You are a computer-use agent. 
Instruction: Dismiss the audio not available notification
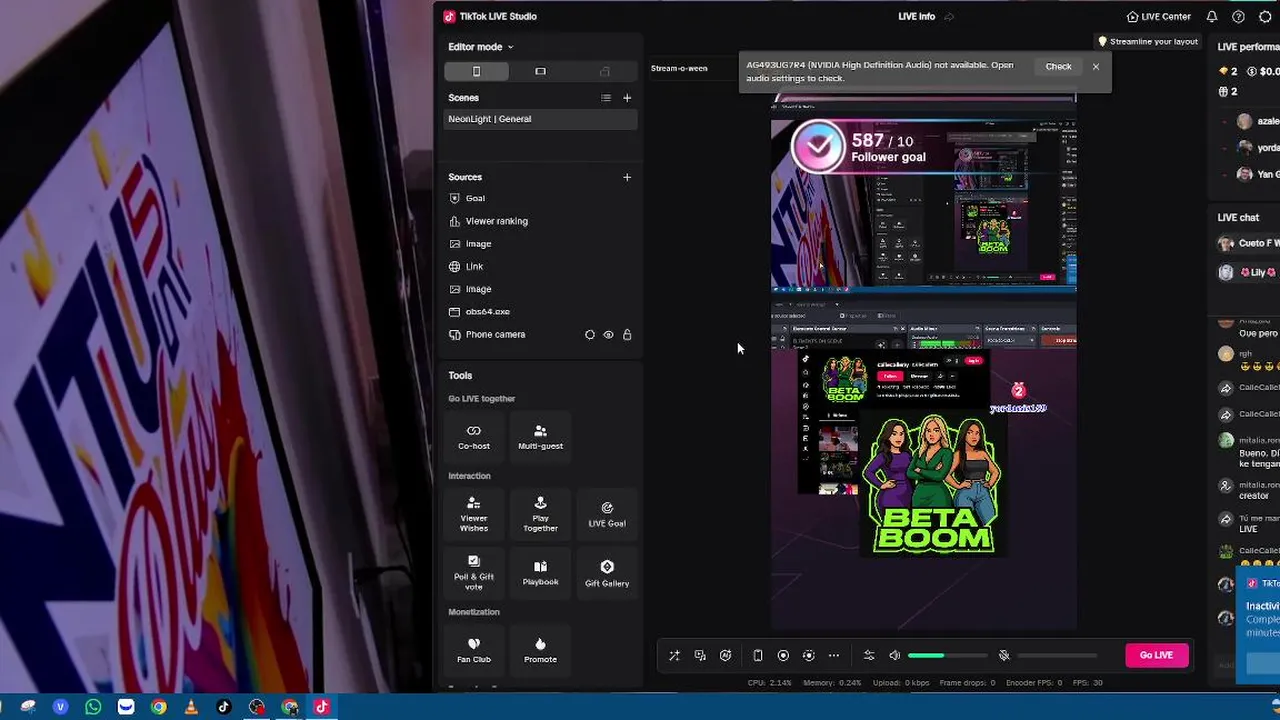(1096, 67)
